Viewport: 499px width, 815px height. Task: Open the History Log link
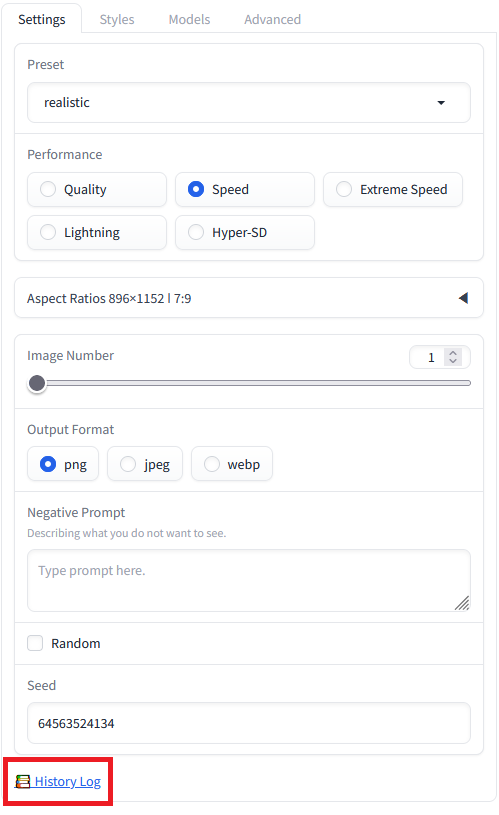[68, 781]
